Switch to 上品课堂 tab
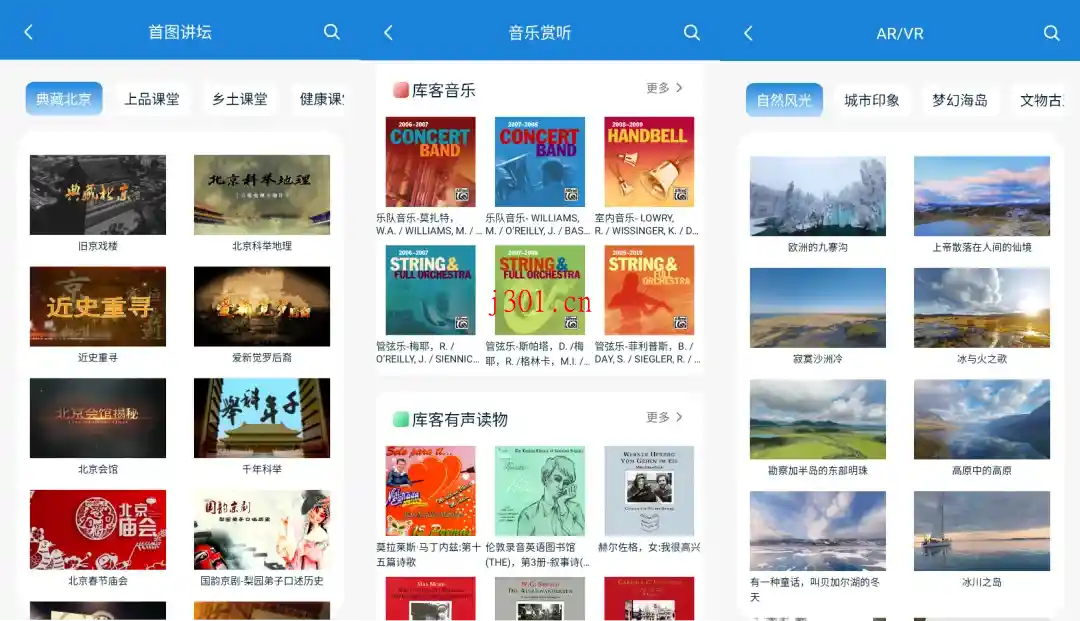 (x=152, y=99)
